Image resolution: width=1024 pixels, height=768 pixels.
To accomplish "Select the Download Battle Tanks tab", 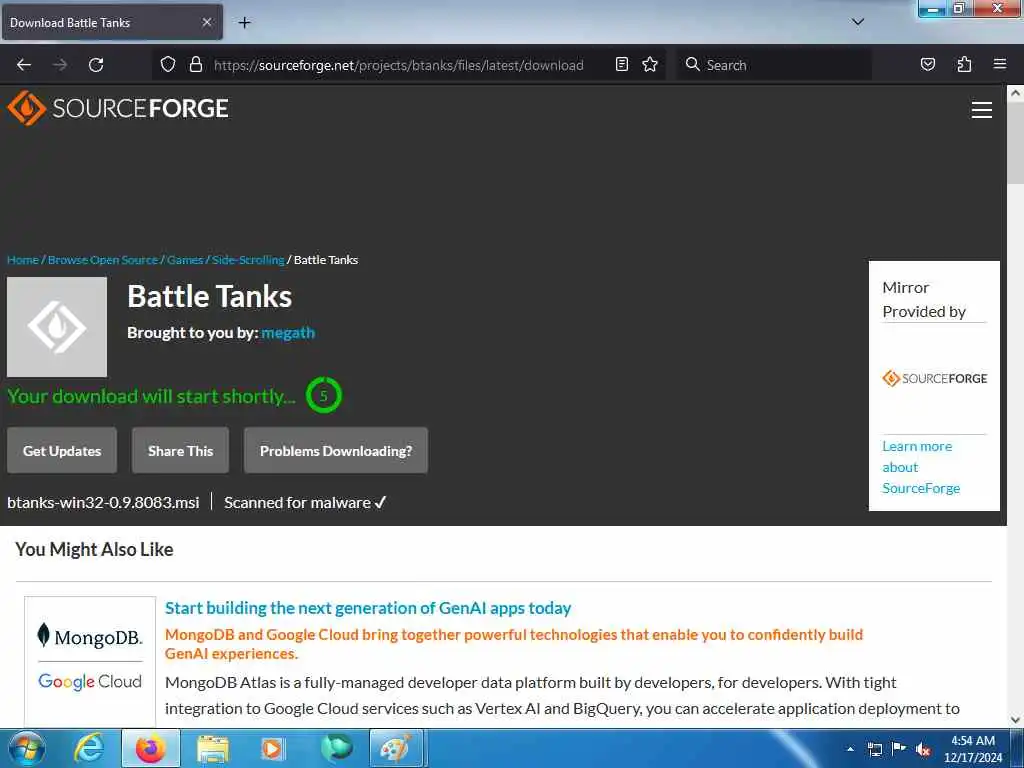I will click(112, 22).
